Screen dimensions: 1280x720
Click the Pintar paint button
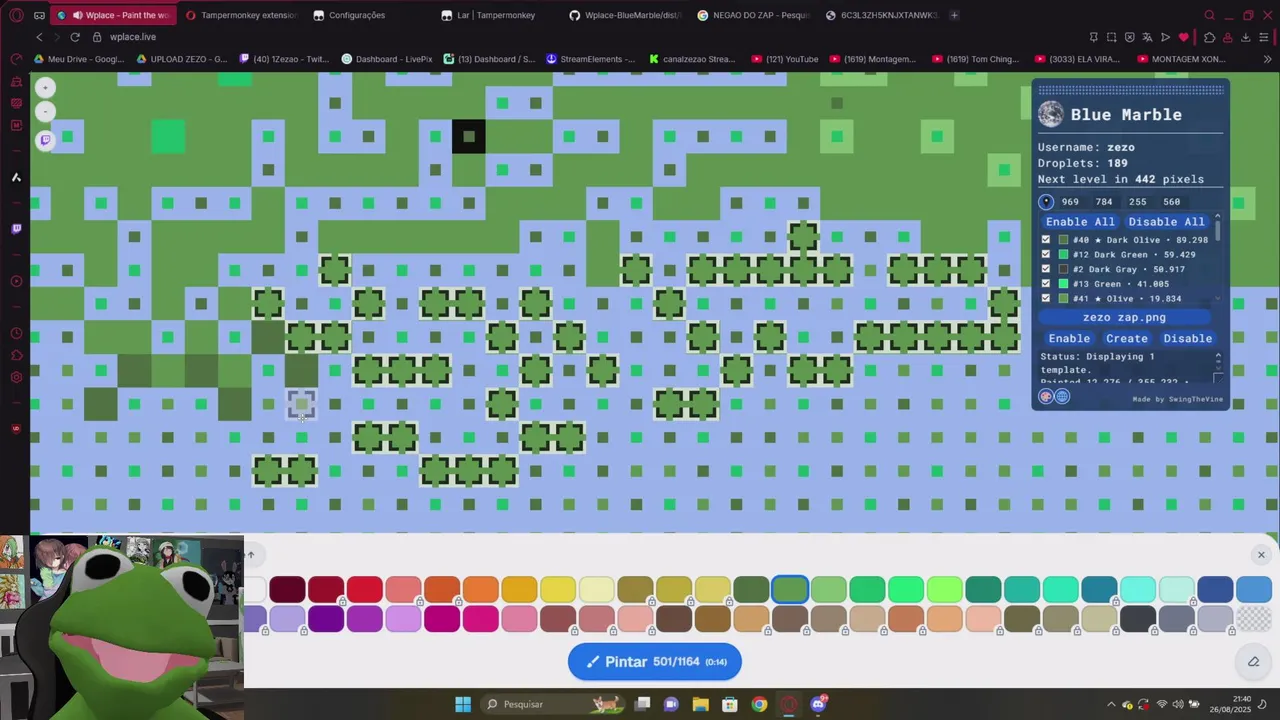pos(655,662)
